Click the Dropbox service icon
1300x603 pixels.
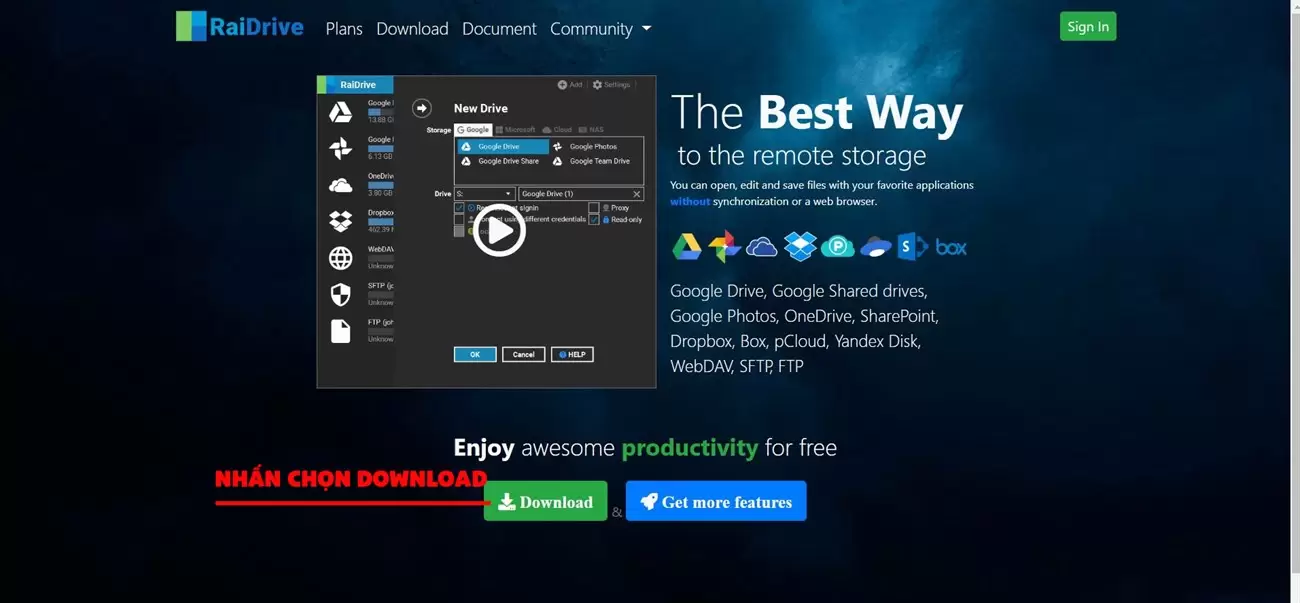pyautogui.click(x=800, y=246)
